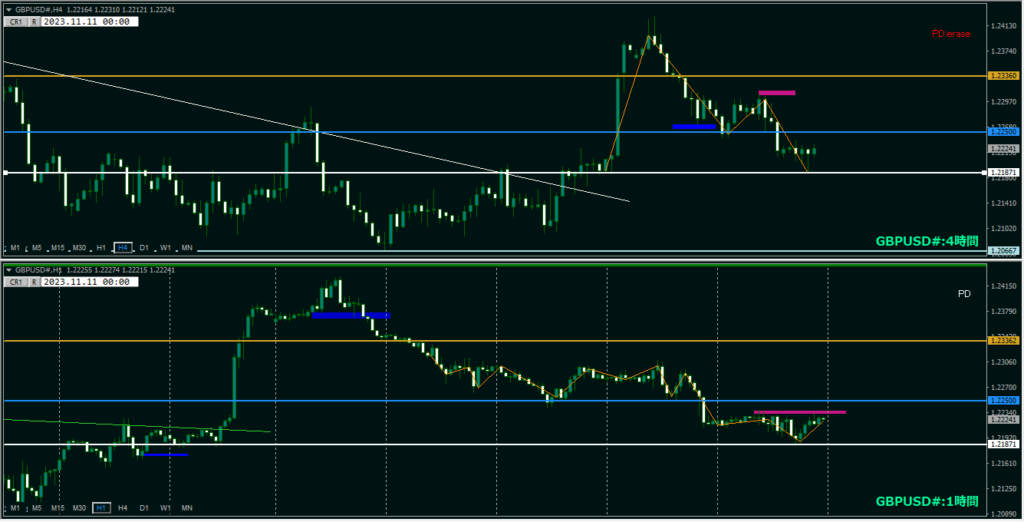Select the blue marker bar in H4 chart
This screenshot has width=1024, height=522.
click(694, 127)
